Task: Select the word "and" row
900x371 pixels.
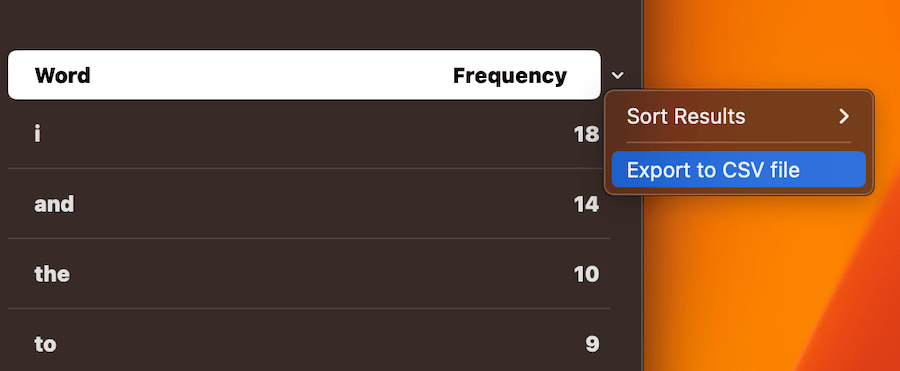Action: (x=309, y=204)
